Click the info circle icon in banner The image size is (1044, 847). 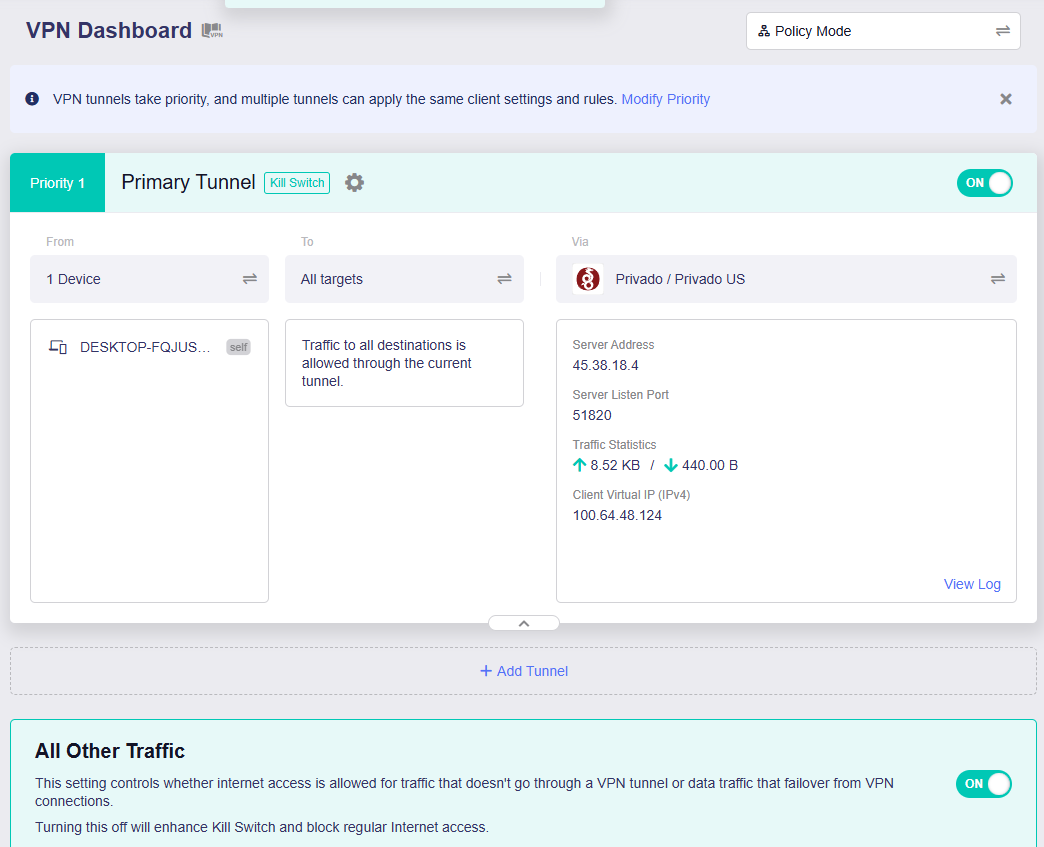click(32, 99)
